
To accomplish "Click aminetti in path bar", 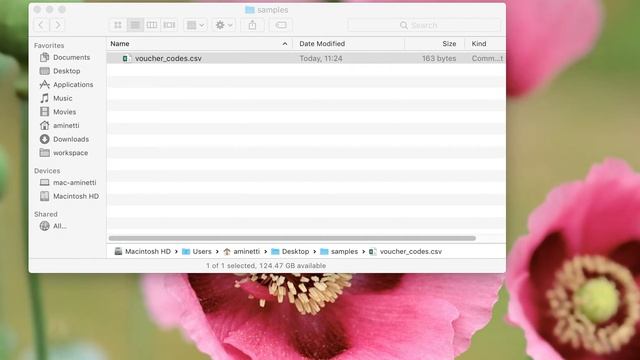I will [242, 251].
